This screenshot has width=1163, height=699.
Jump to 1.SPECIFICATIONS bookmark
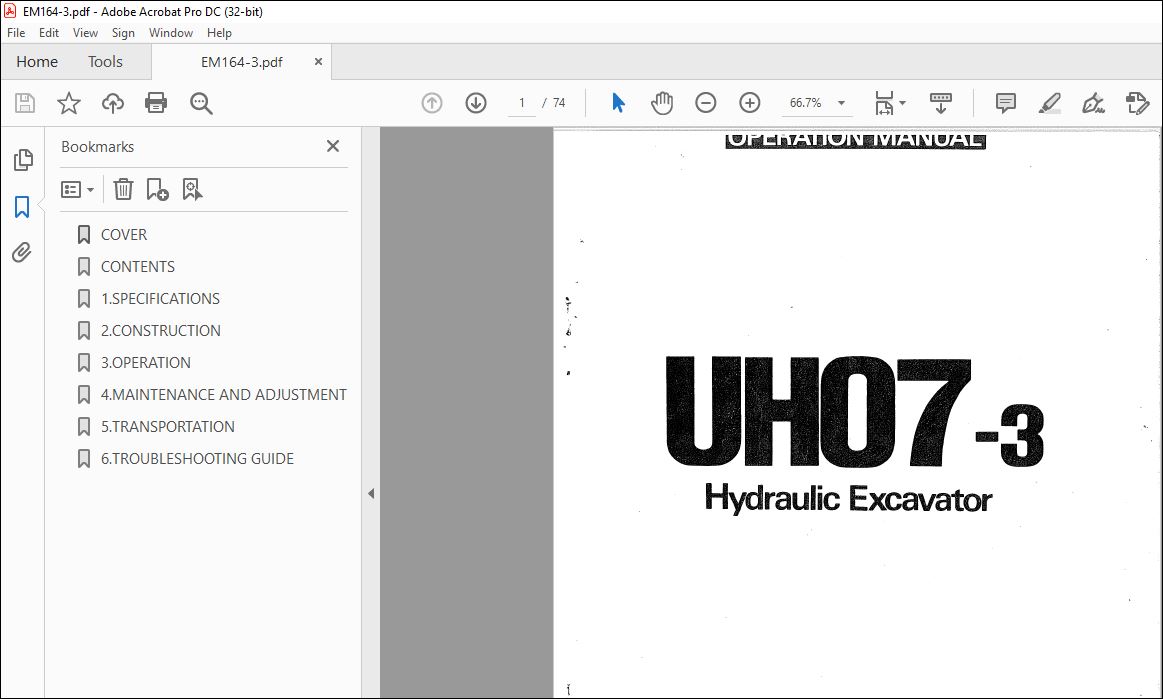[x=160, y=298]
